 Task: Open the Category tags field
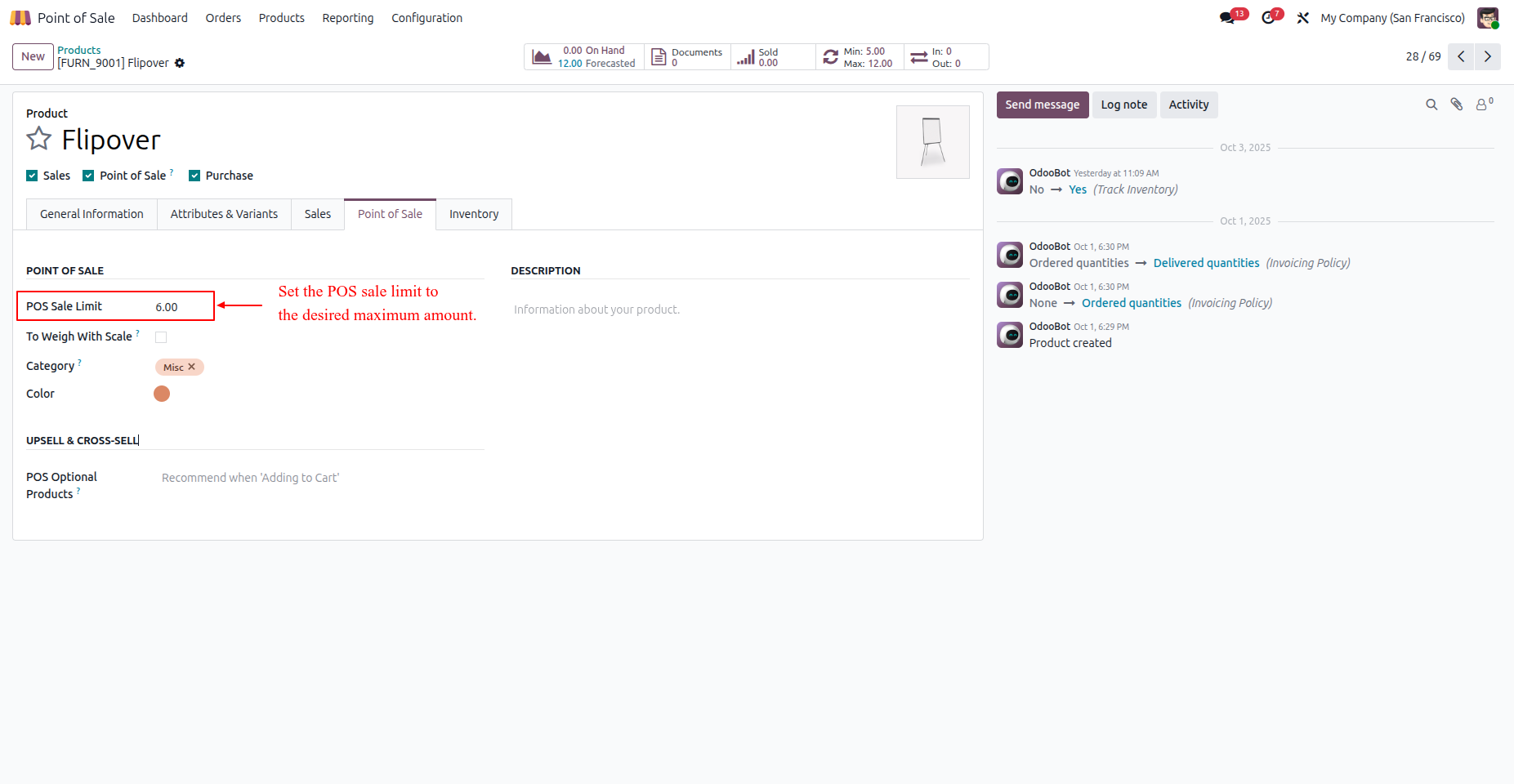coord(319,367)
